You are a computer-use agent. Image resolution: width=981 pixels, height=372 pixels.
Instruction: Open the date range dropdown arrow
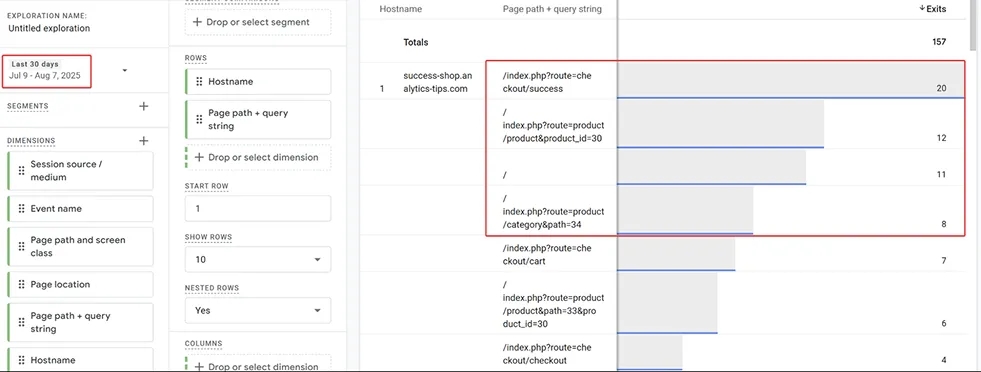click(125, 71)
